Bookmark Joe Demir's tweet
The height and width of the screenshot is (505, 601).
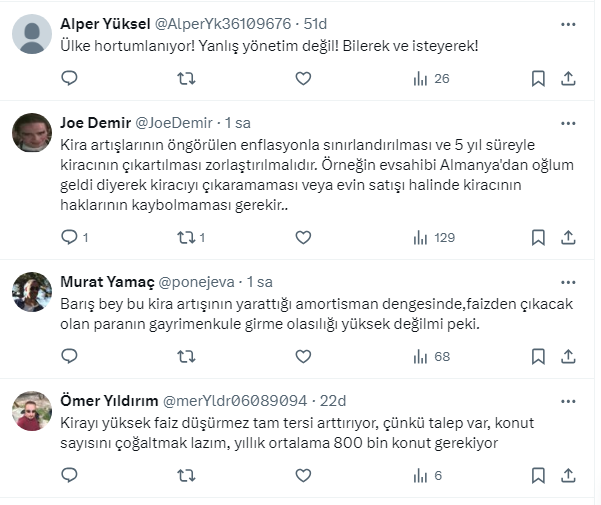(538, 237)
